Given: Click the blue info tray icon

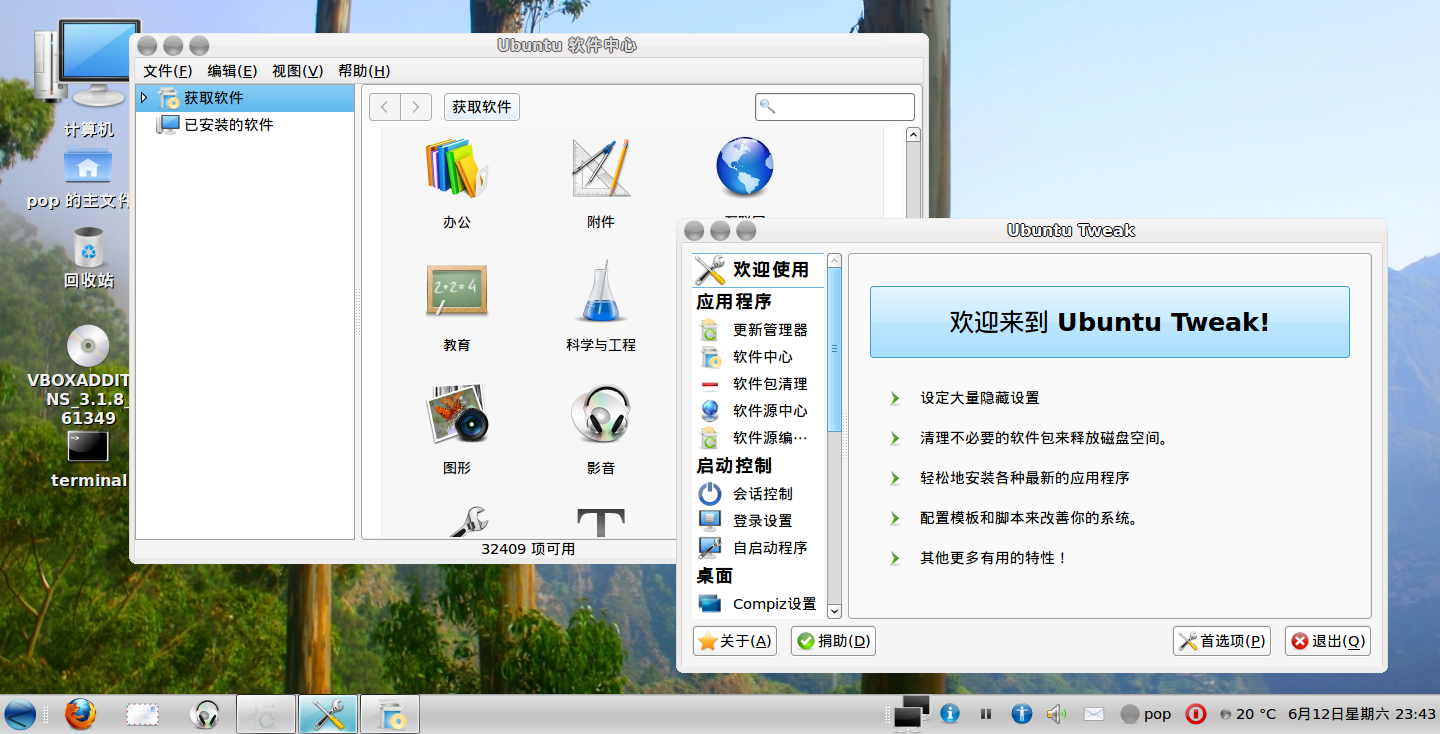Looking at the screenshot, I should 950,714.
